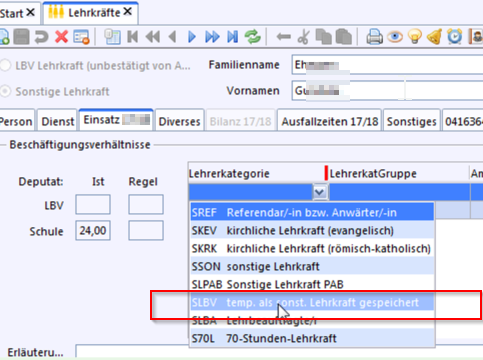Viewport: 483px width, 360px height.
Task: Click the LBV Ist deputat field
Action: (93, 205)
